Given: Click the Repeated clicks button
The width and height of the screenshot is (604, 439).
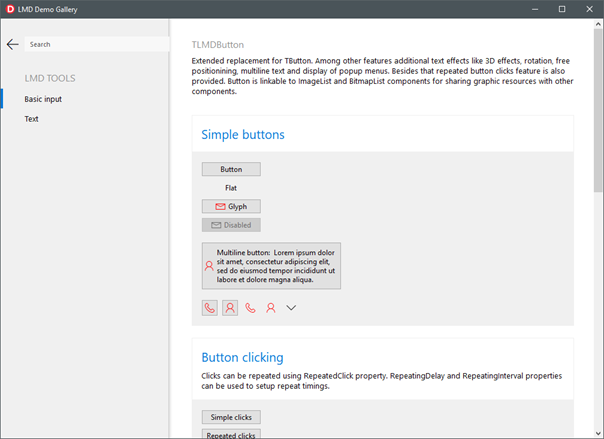Looking at the screenshot, I should pos(231,434).
